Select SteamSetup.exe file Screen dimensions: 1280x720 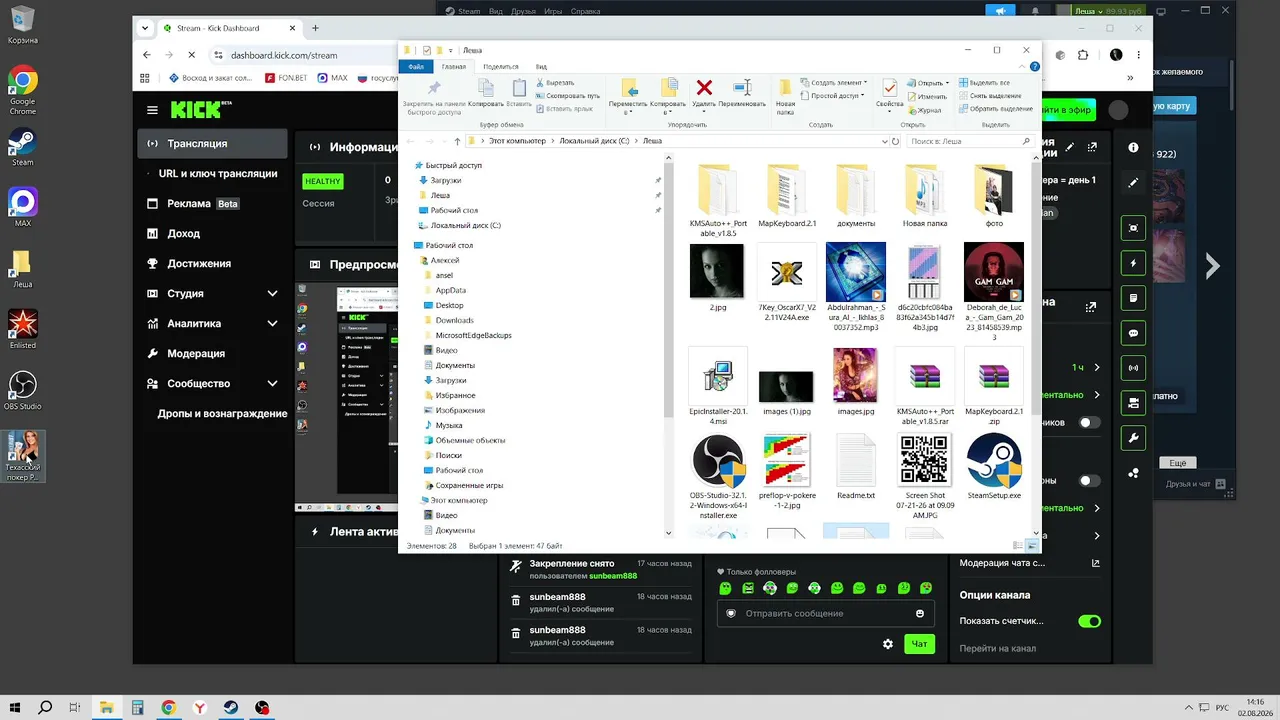point(994,467)
